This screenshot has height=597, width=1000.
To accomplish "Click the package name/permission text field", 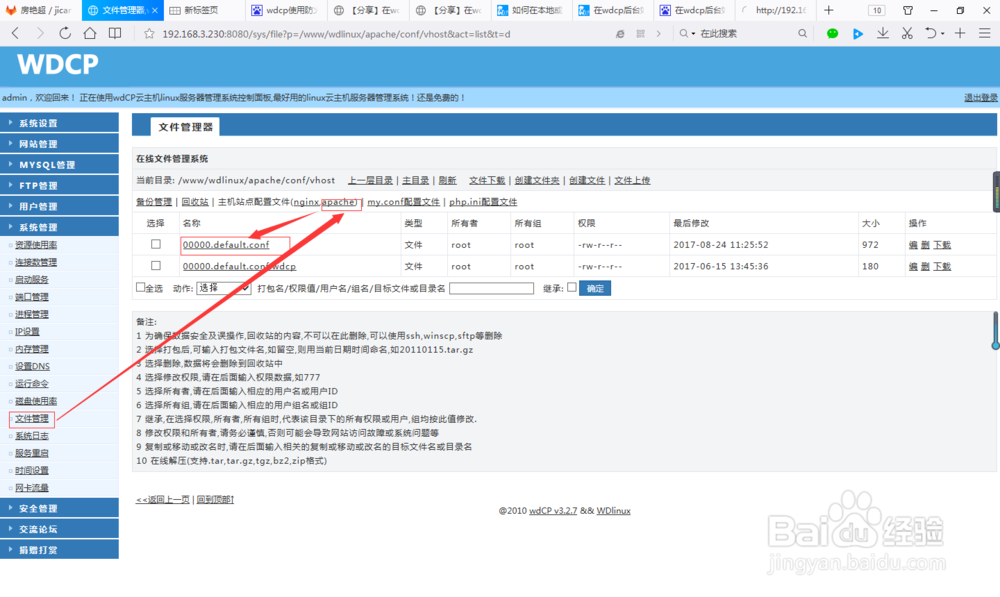I will point(491,288).
